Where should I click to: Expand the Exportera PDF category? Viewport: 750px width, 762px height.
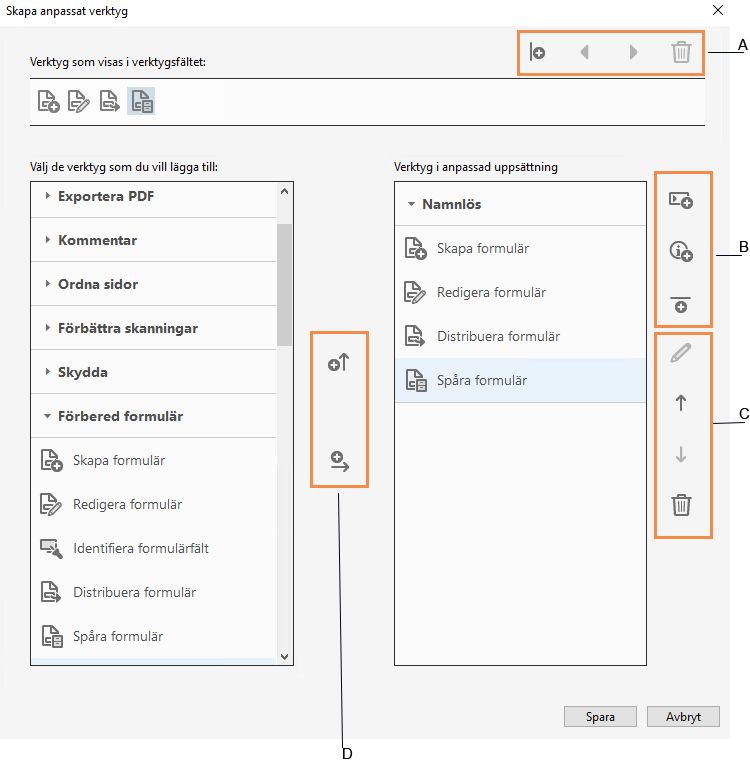47,196
